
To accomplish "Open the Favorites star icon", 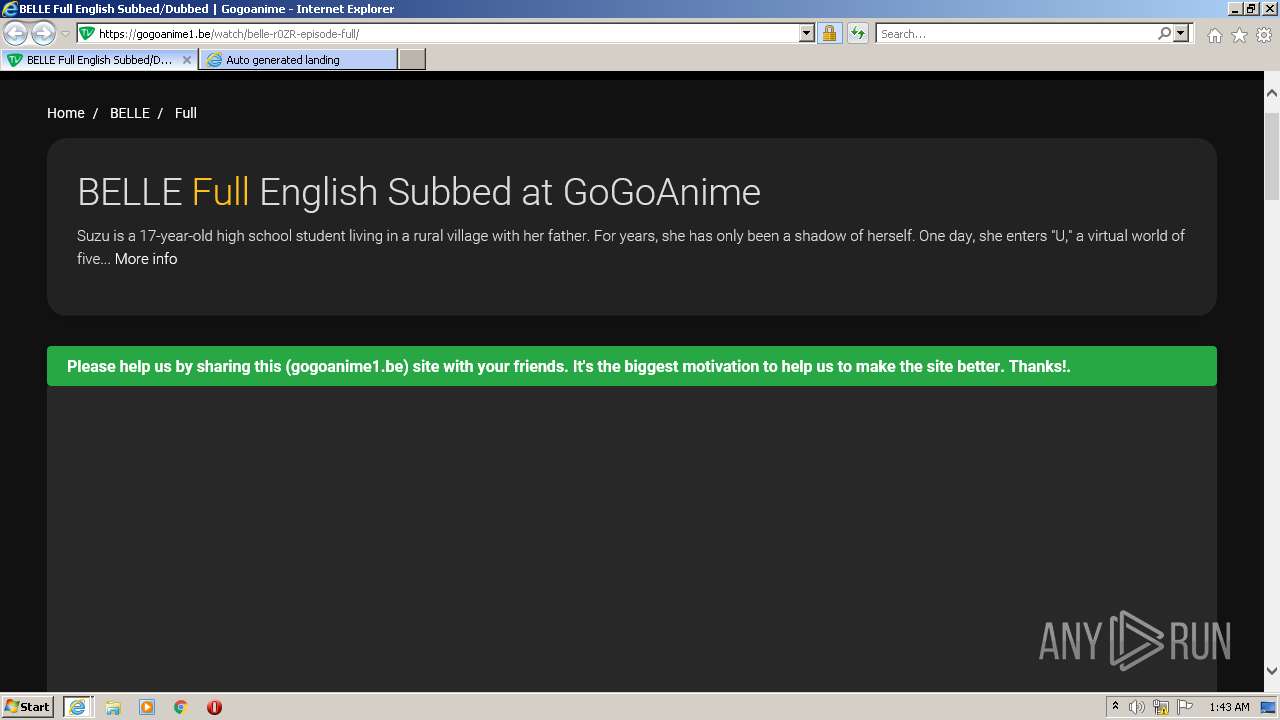I will tap(1239, 35).
